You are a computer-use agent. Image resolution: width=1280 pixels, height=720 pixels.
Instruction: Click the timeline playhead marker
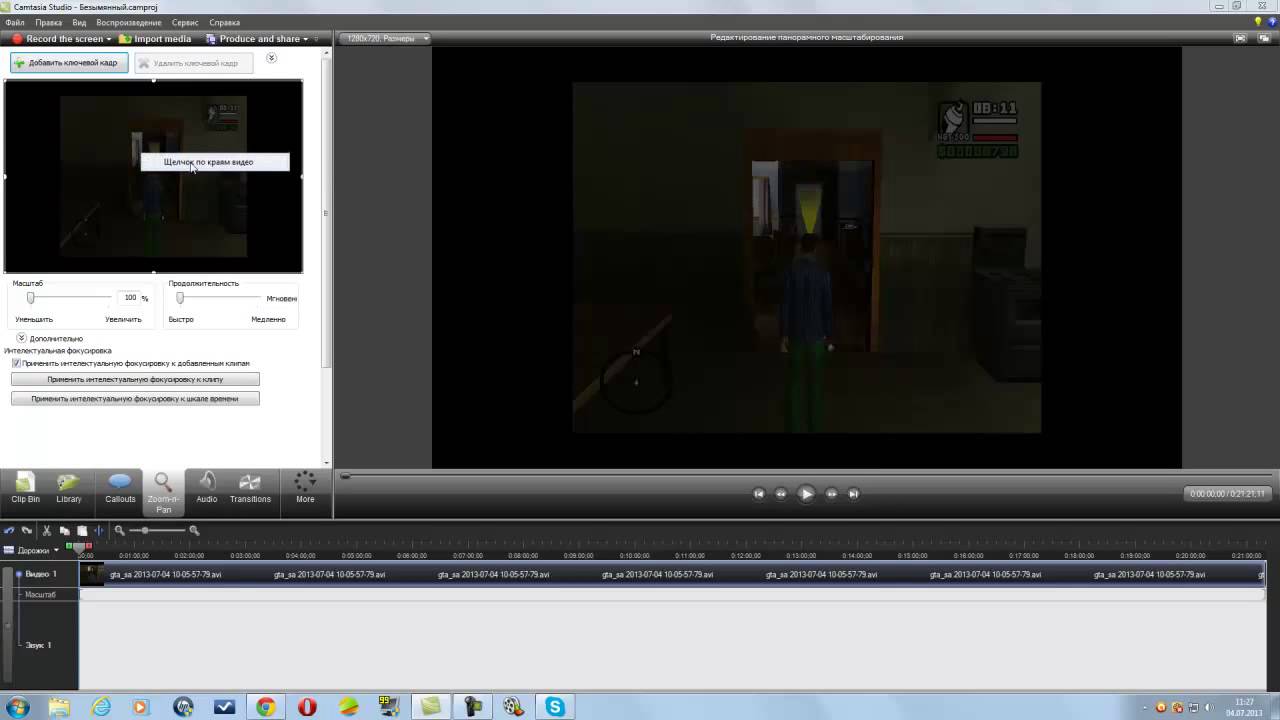80,549
